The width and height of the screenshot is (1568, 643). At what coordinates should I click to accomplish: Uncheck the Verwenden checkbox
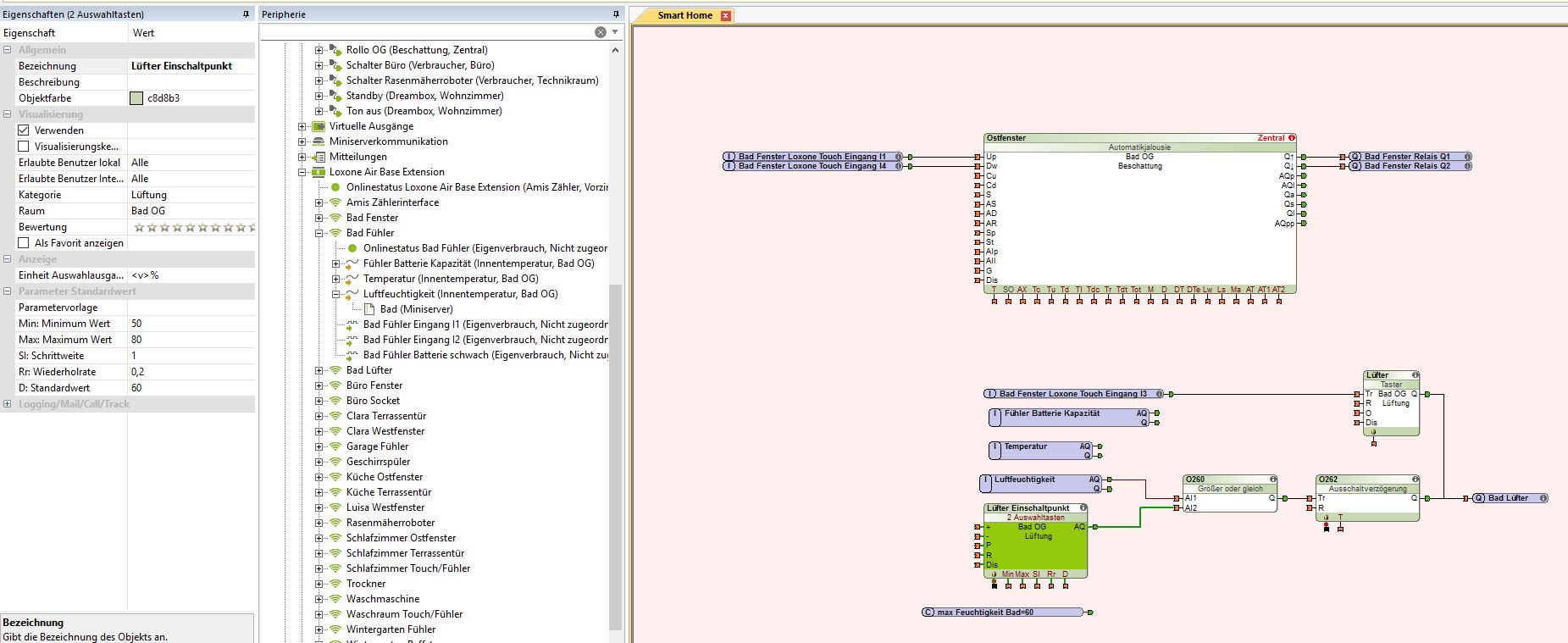click(24, 130)
